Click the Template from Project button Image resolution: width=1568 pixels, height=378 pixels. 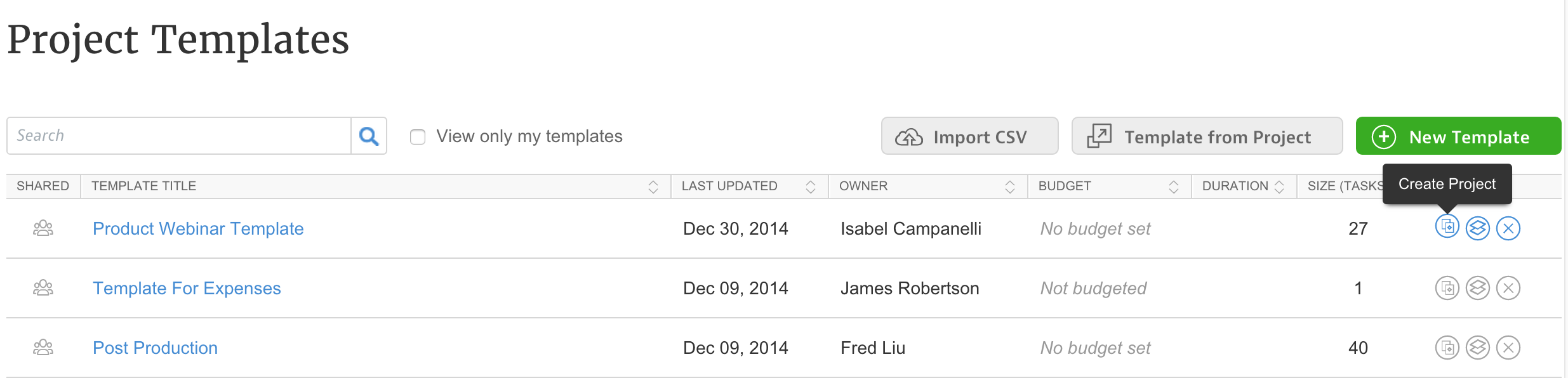coord(1207,136)
